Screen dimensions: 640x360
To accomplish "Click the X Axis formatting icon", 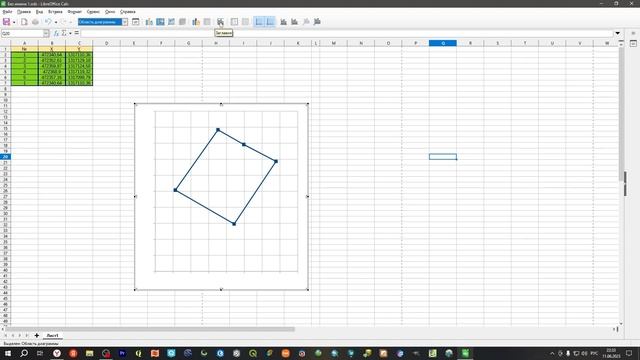I will point(283,22).
